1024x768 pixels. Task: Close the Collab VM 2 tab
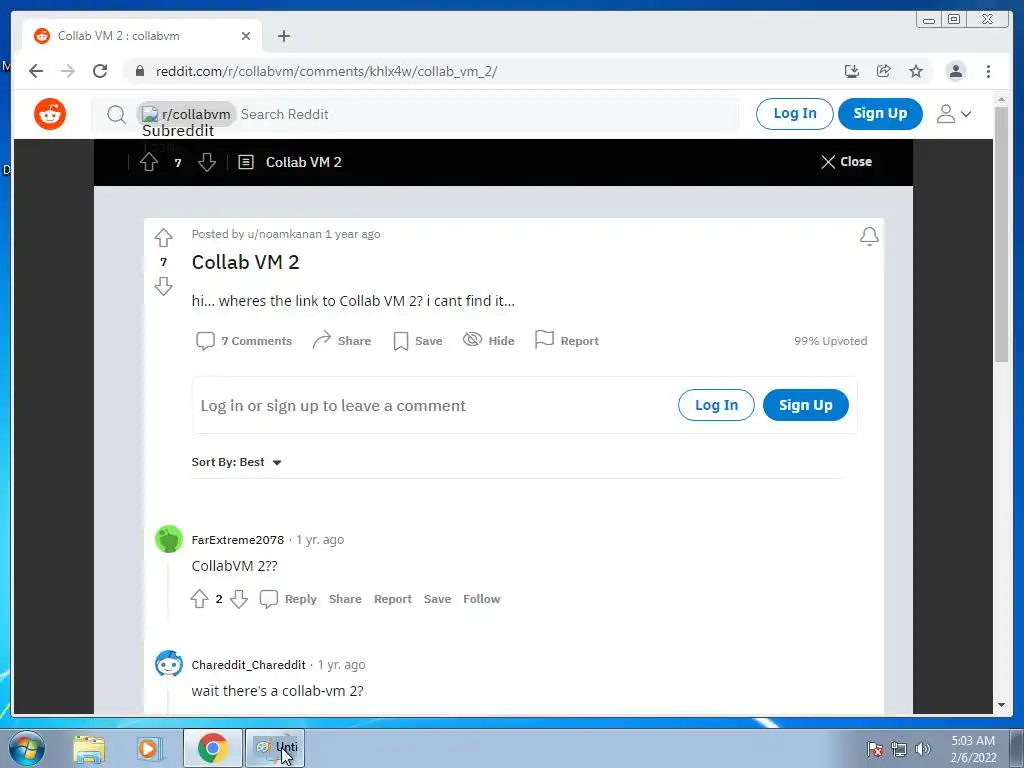pyautogui.click(x=246, y=36)
